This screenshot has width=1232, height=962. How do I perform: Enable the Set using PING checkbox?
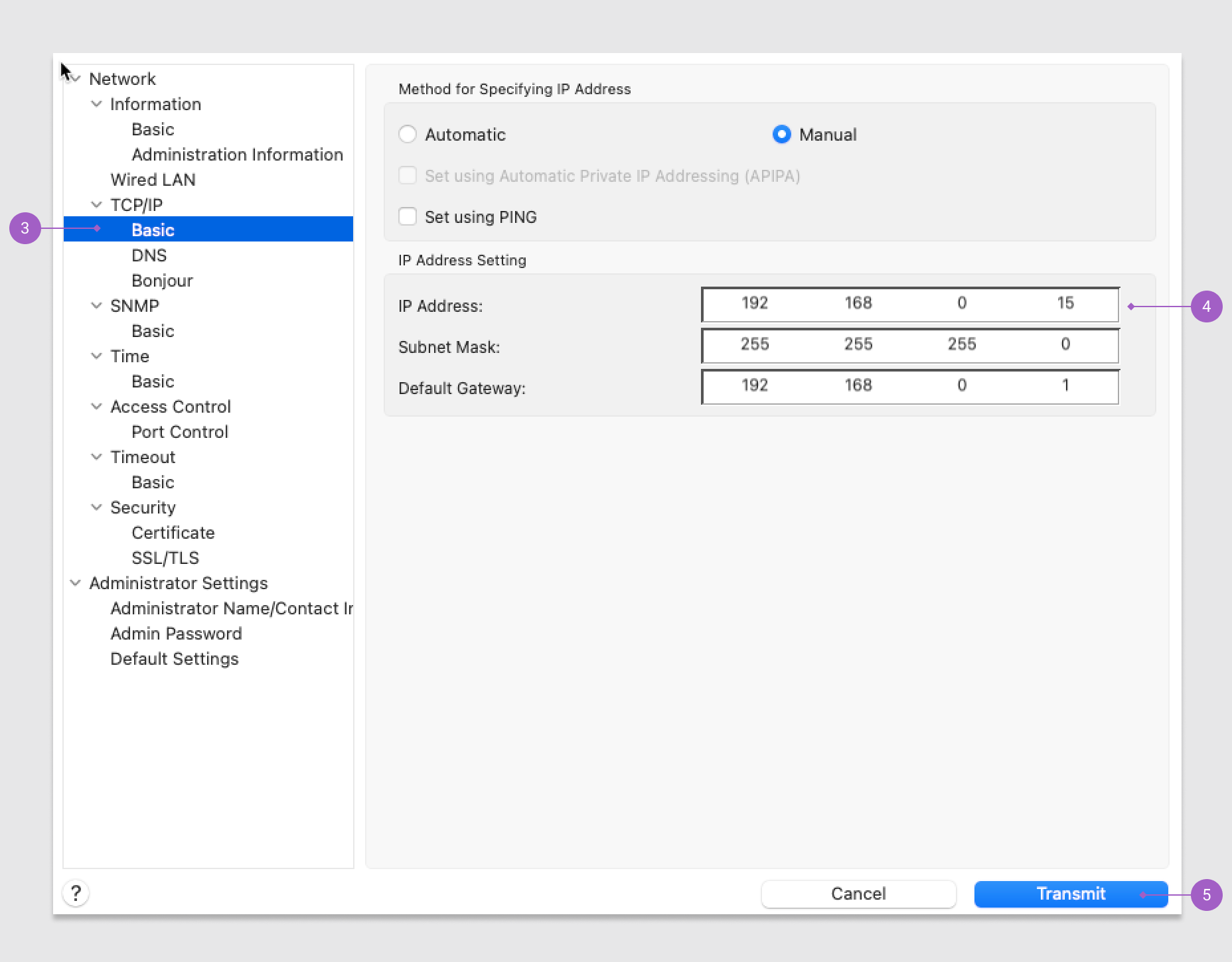click(x=408, y=216)
